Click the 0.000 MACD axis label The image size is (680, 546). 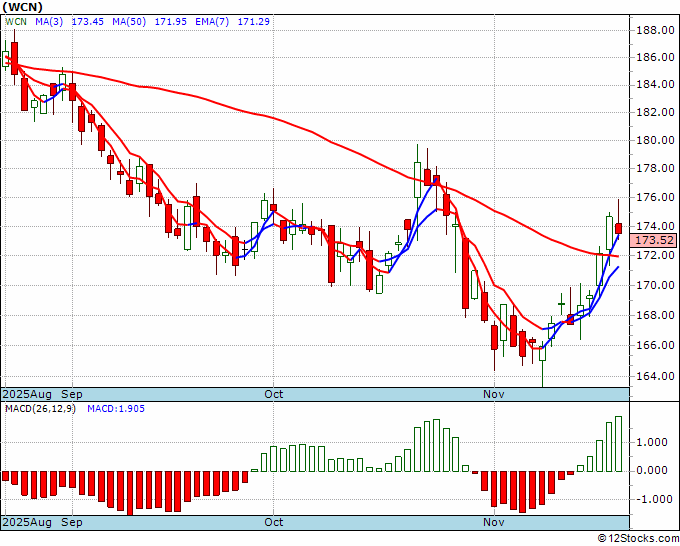click(x=652, y=471)
